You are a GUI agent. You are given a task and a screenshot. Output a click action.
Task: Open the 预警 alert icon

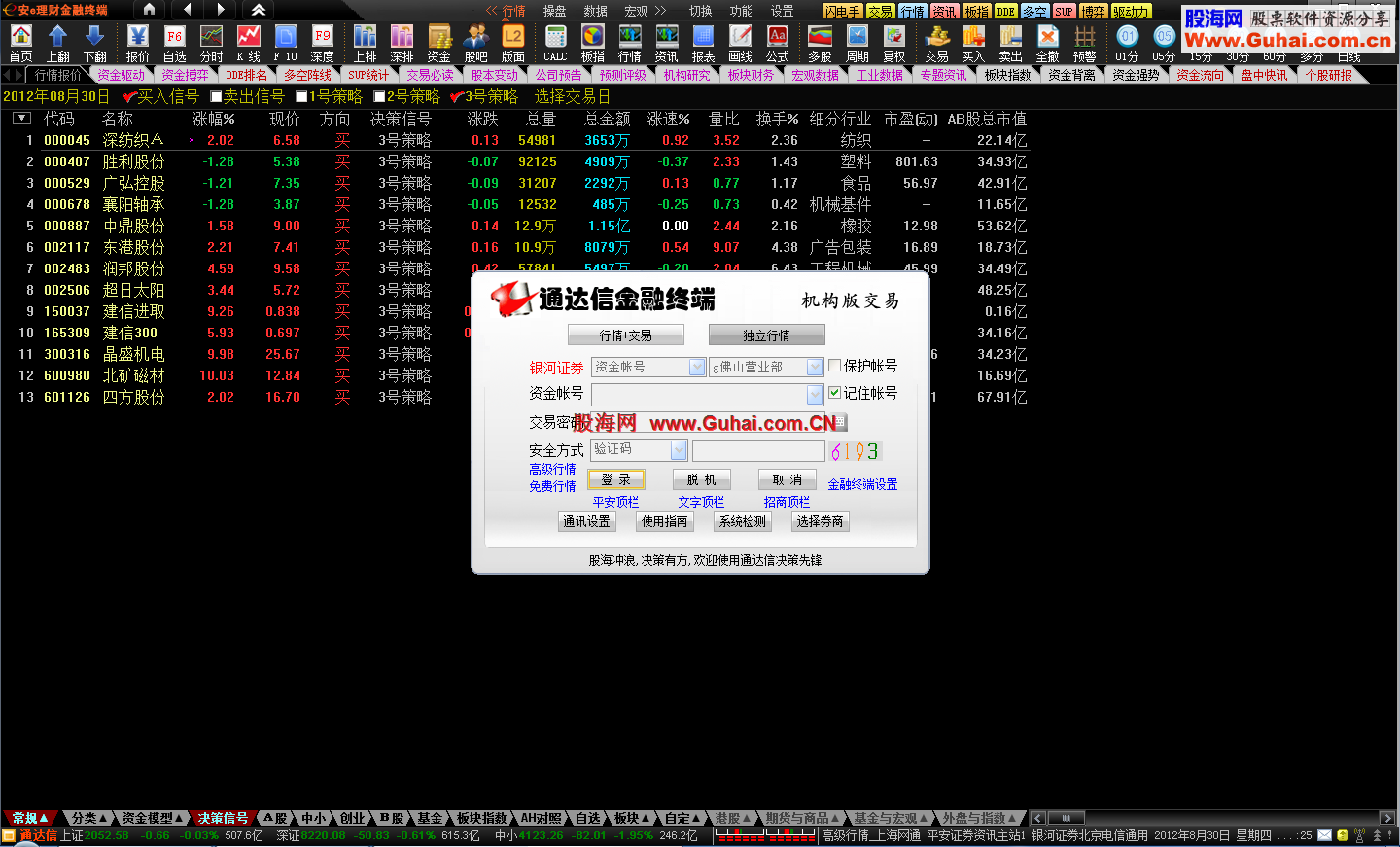(1084, 44)
